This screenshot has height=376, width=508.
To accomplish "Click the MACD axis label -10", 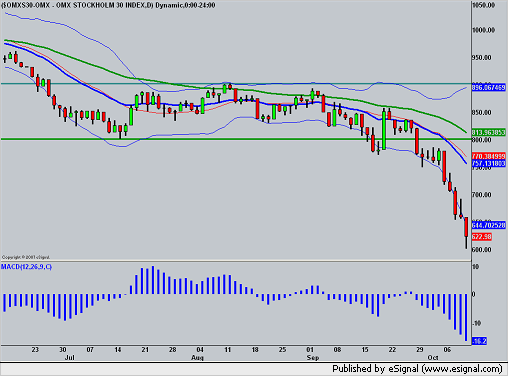I will point(477,323).
